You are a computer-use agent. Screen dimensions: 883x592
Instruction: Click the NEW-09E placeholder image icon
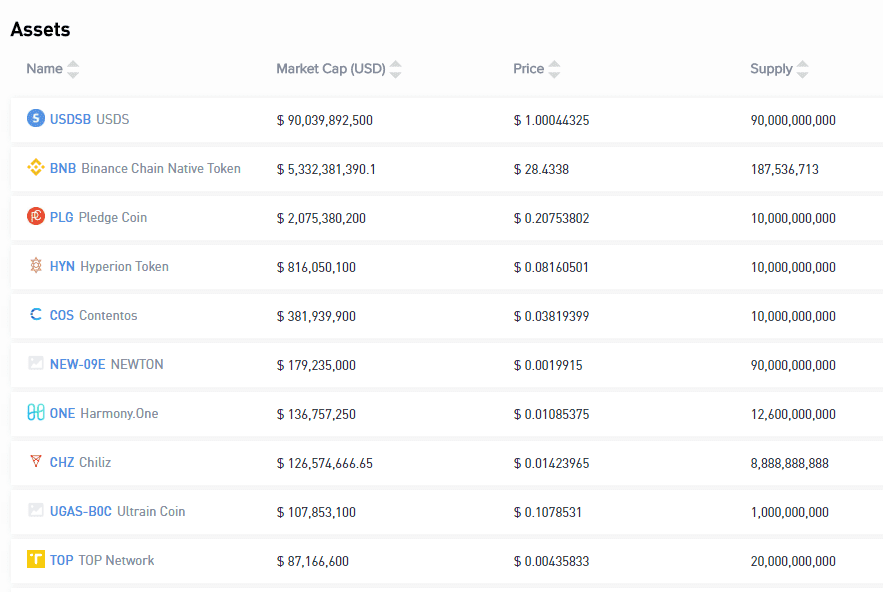(x=35, y=363)
